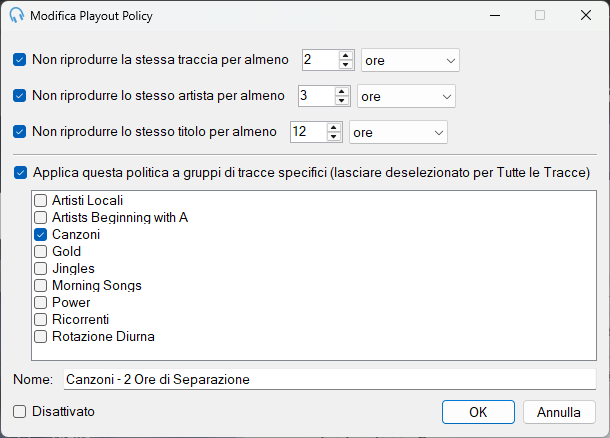Viewport: 610px width, 438px height.
Task: Click the same-title value field showing 12
Action: coord(309,132)
